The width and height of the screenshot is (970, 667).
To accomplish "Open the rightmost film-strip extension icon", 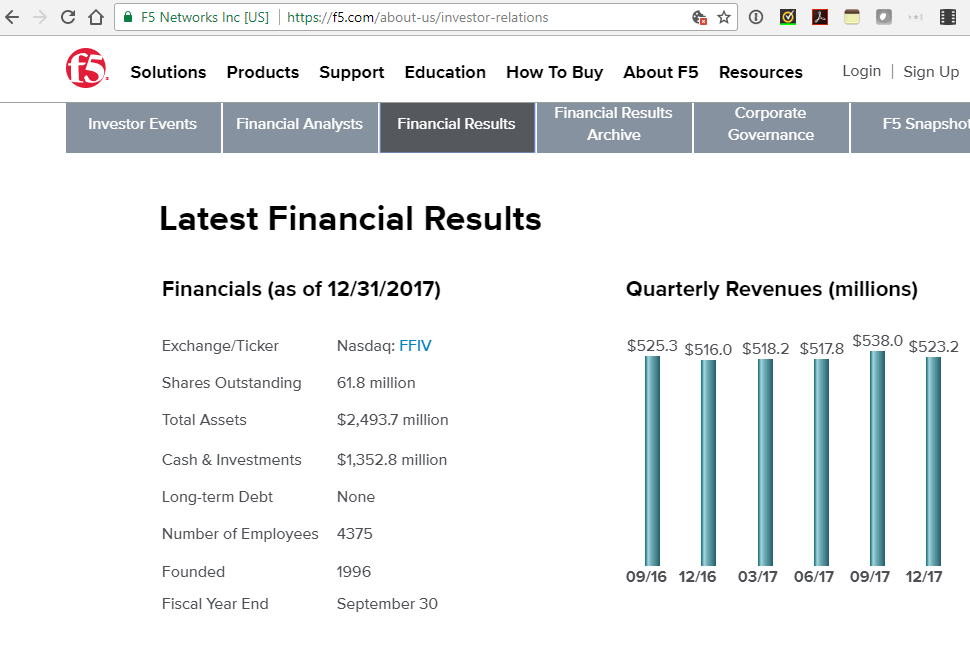I will [948, 16].
